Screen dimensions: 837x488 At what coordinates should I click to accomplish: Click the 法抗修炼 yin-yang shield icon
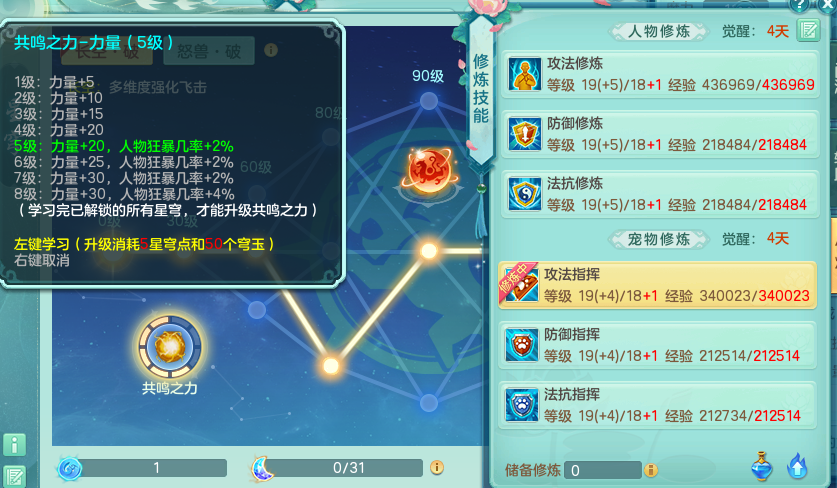coord(525,194)
